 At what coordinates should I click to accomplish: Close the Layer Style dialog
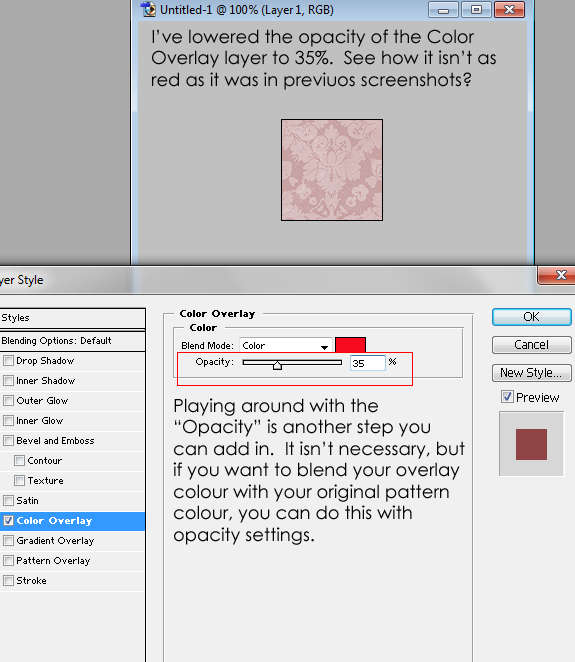click(558, 275)
